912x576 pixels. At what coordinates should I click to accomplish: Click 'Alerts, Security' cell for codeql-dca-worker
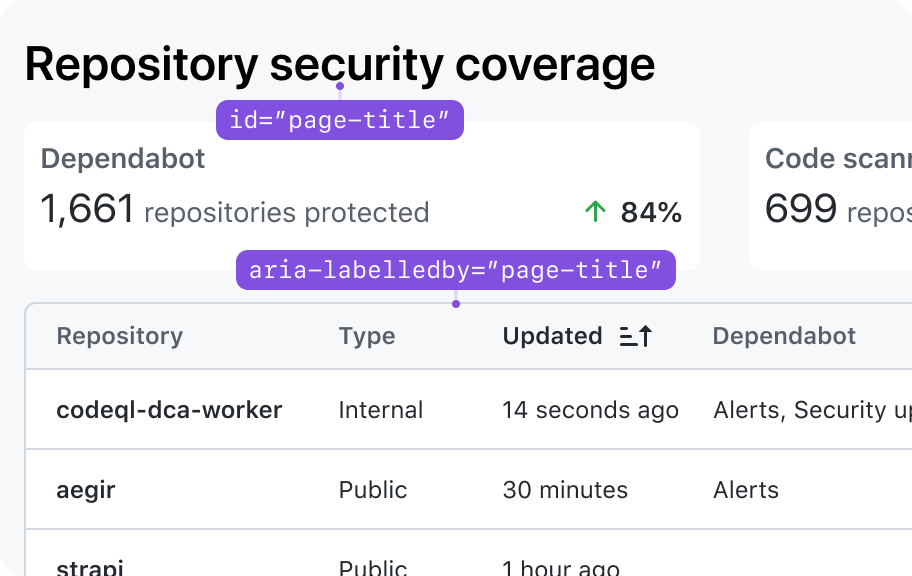coord(813,411)
